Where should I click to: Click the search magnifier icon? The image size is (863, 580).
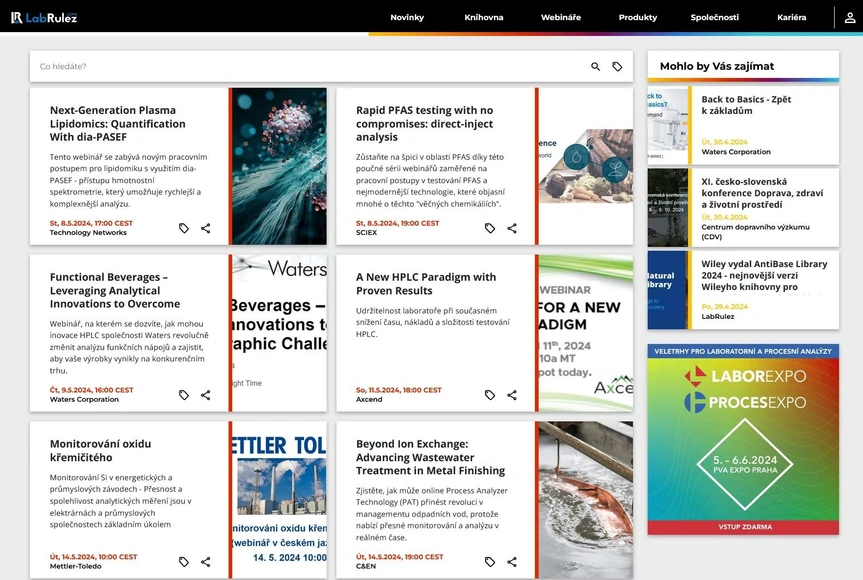[x=596, y=67]
